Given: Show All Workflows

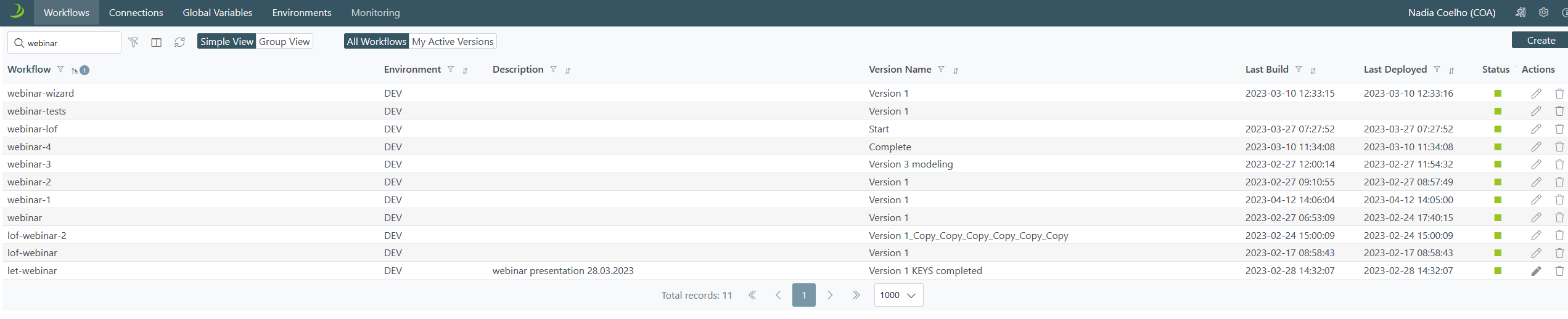Looking at the screenshot, I should coord(376,41).
